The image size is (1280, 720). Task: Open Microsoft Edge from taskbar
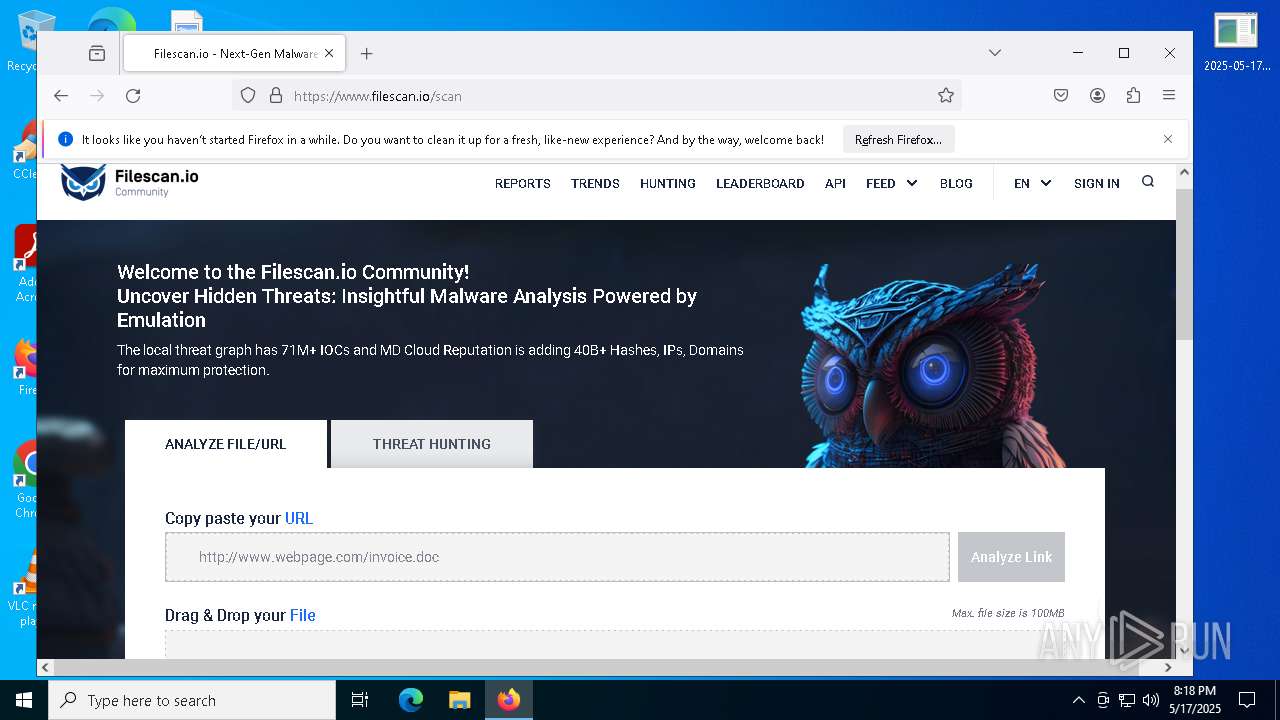coord(411,700)
